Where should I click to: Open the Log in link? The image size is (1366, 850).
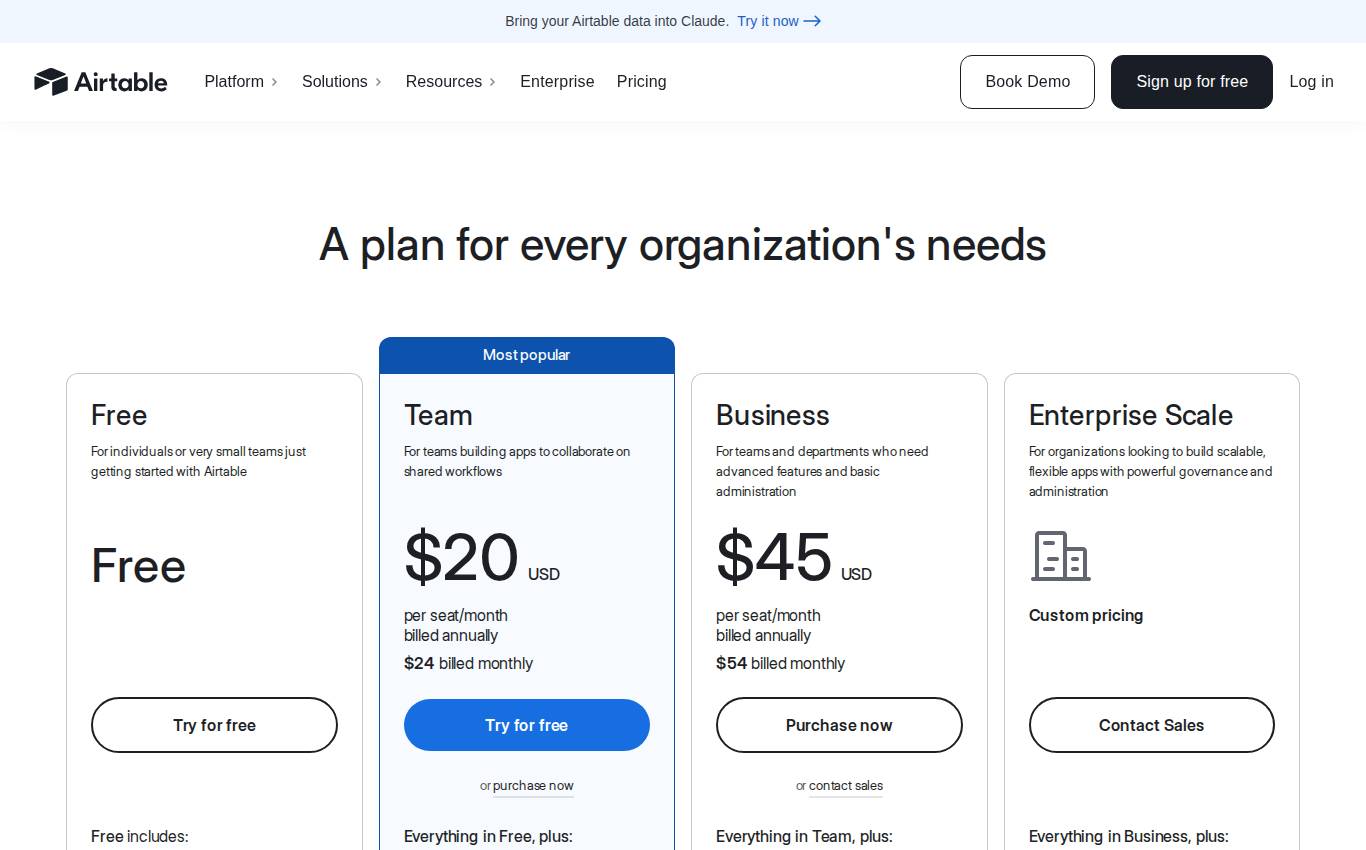1311,82
